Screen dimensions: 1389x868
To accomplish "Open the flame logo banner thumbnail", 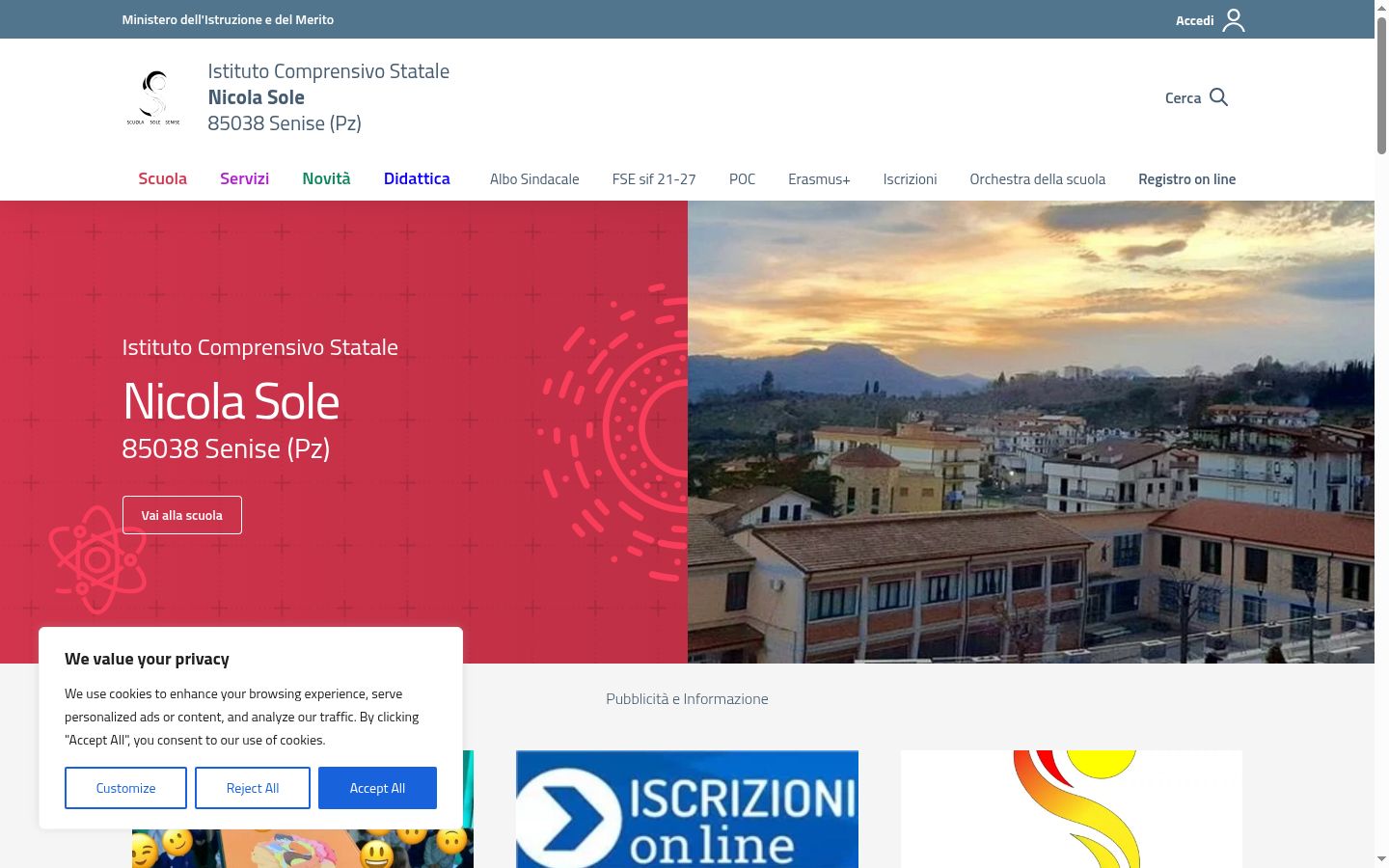I will (x=1072, y=809).
